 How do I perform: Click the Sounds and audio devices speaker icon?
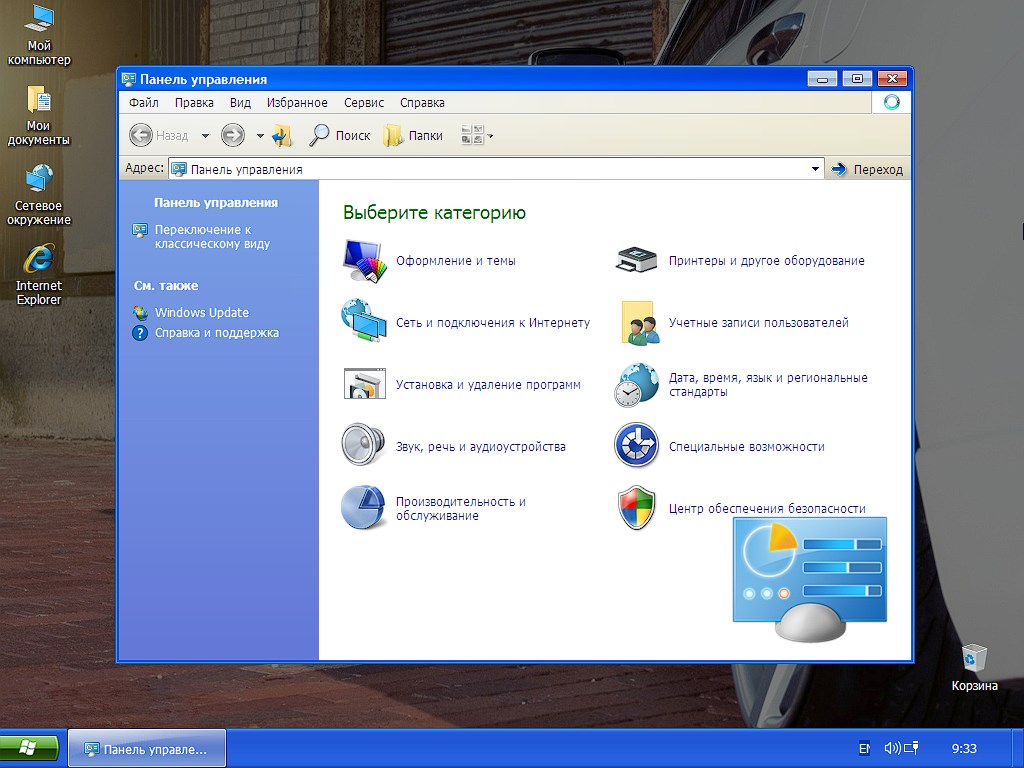click(364, 446)
